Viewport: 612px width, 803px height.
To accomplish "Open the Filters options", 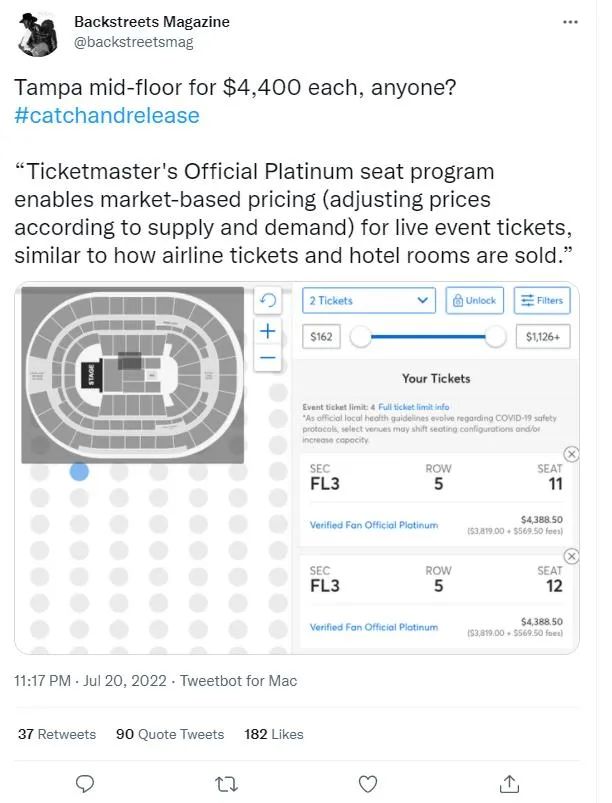I will click(x=541, y=300).
